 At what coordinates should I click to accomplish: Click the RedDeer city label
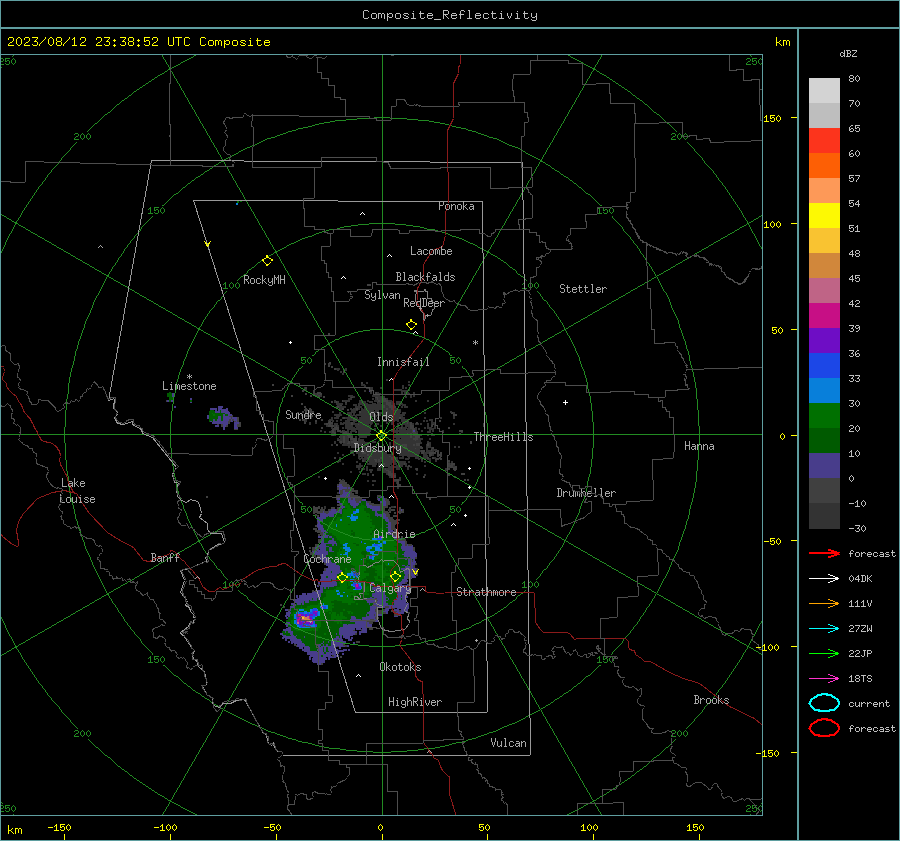coord(424,303)
